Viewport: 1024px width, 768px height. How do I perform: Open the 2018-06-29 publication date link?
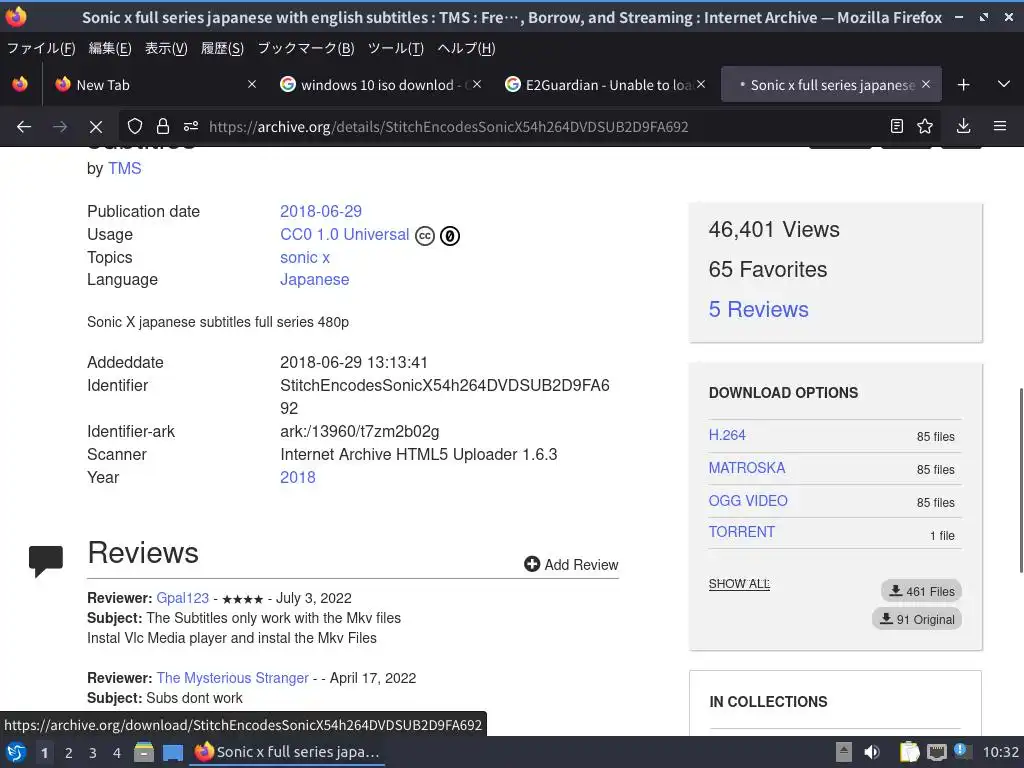pyautogui.click(x=321, y=212)
